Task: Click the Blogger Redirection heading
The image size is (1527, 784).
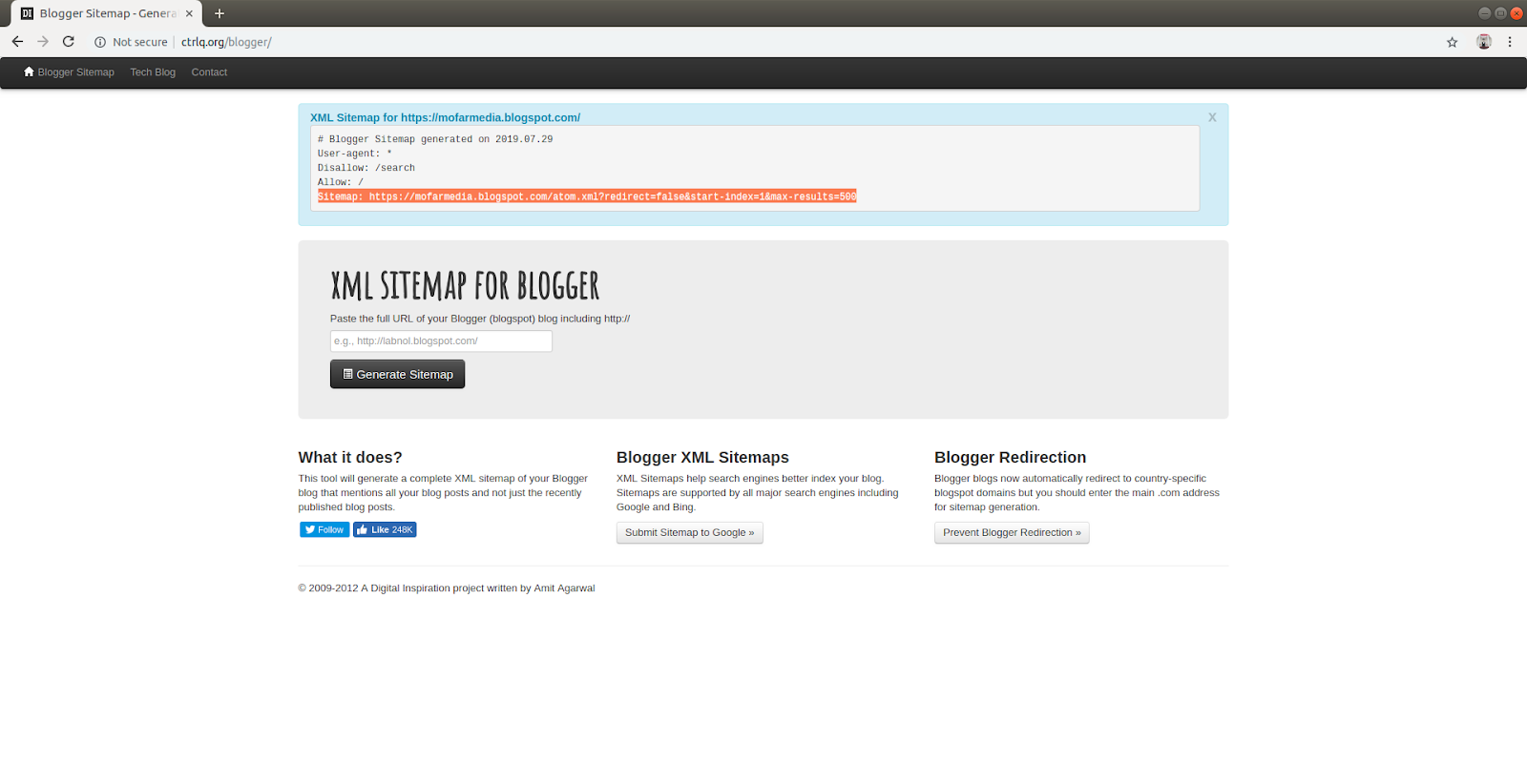Action: tap(1010, 457)
